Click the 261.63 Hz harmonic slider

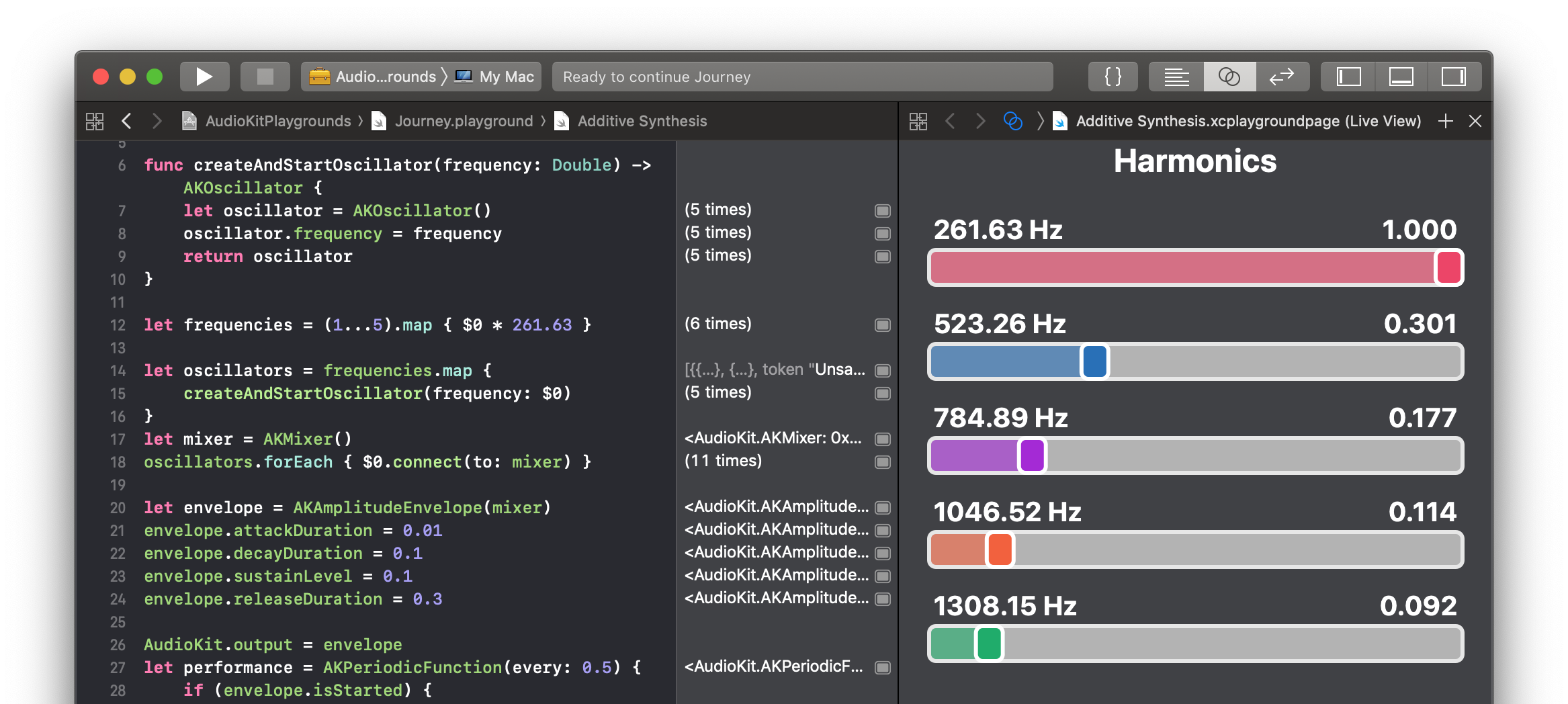1196,267
